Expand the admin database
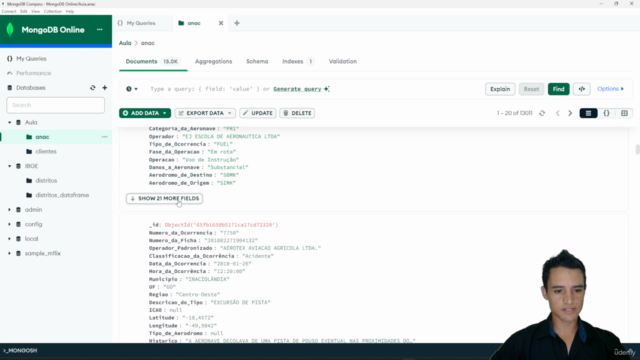 tap(9, 210)
